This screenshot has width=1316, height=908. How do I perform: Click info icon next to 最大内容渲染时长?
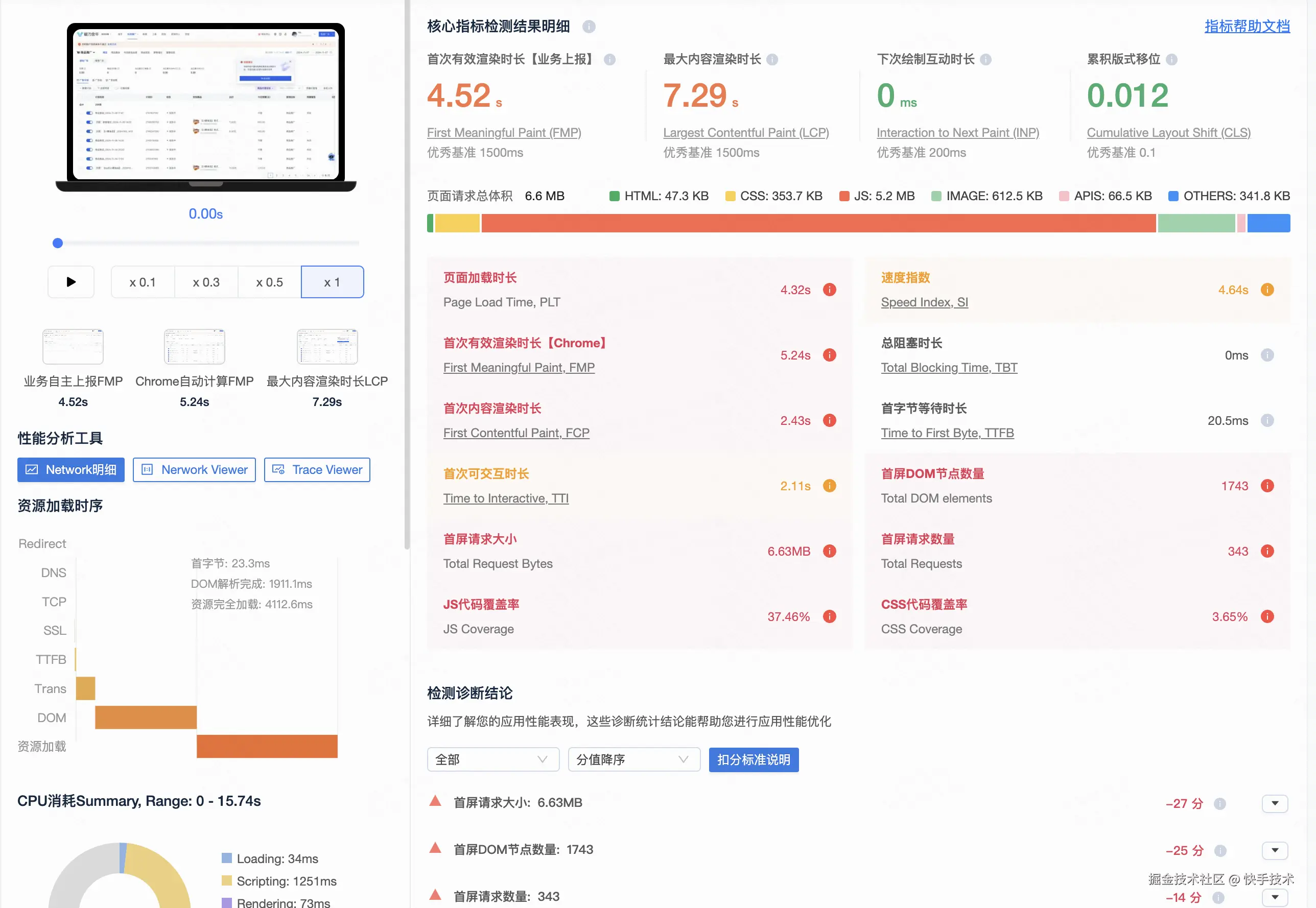[x=772, y=59]
